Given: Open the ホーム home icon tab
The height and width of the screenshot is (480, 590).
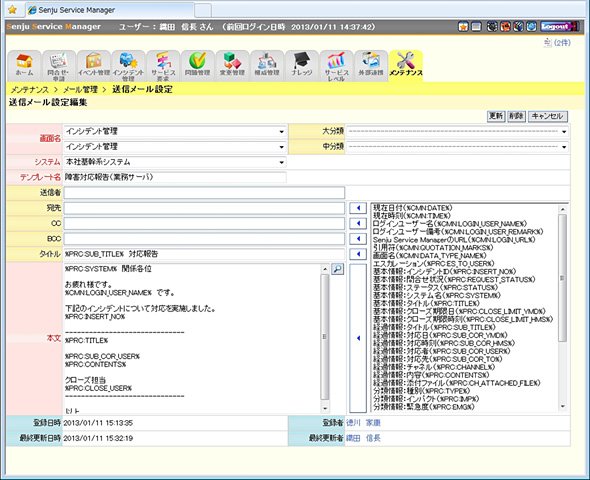Looking at the screenshot, I should click(24, 65).
